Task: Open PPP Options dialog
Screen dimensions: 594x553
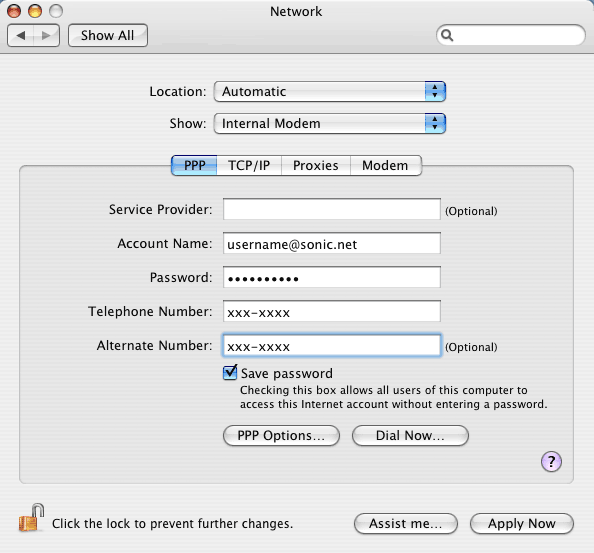Action: 281,436
